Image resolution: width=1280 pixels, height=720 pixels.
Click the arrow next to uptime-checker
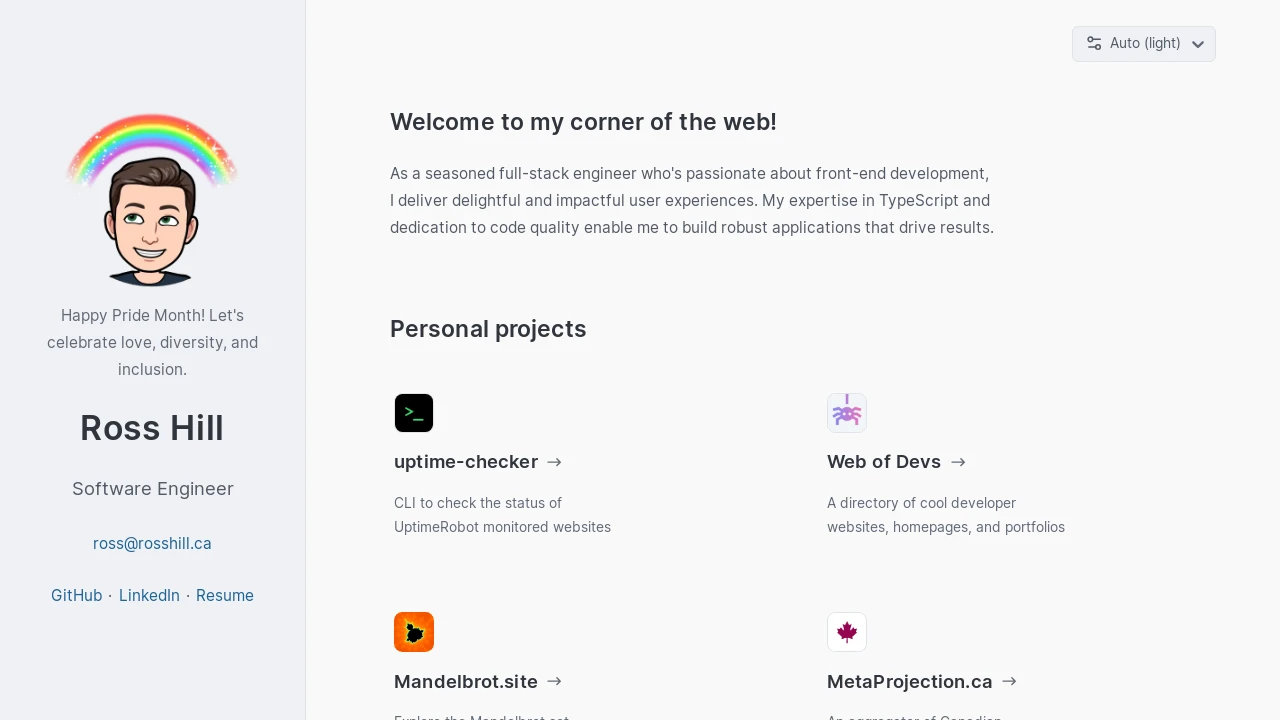(x=555, y=462)
